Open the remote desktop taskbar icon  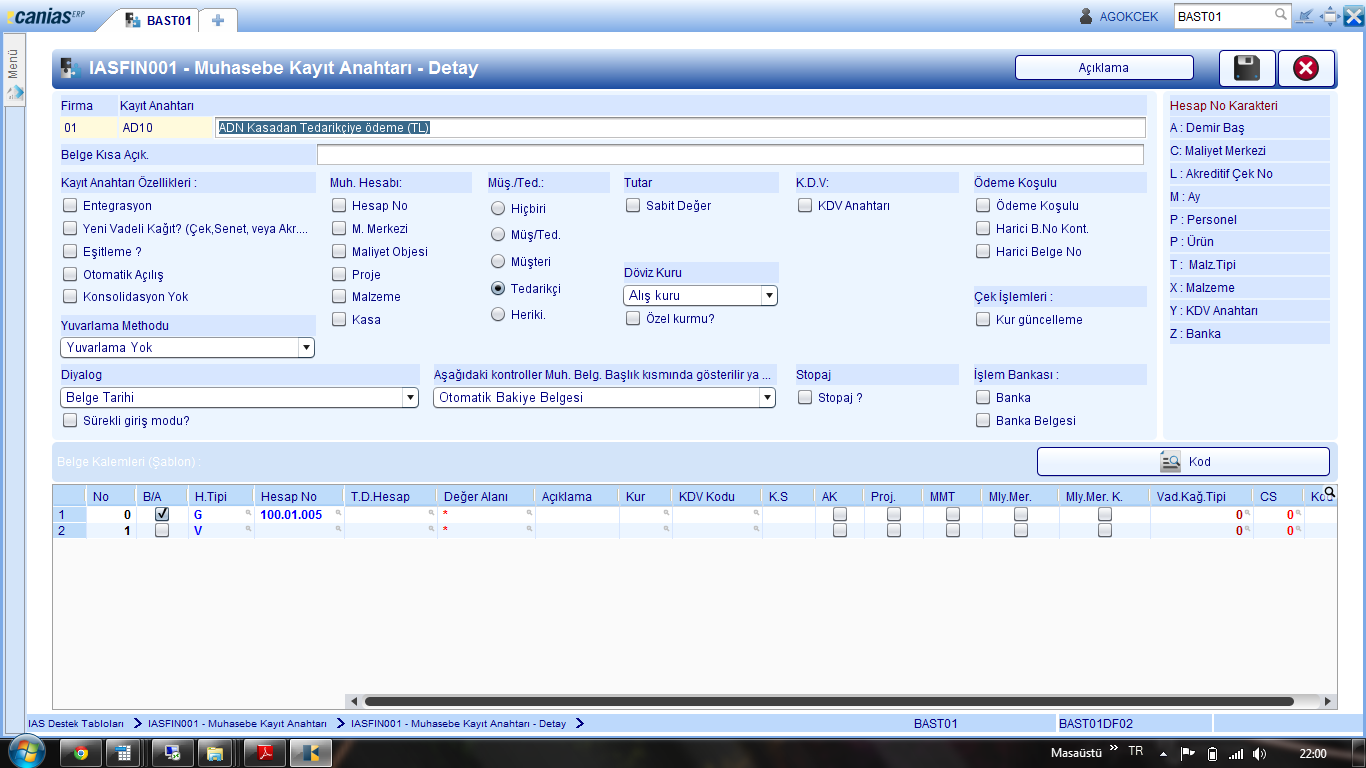173,753
